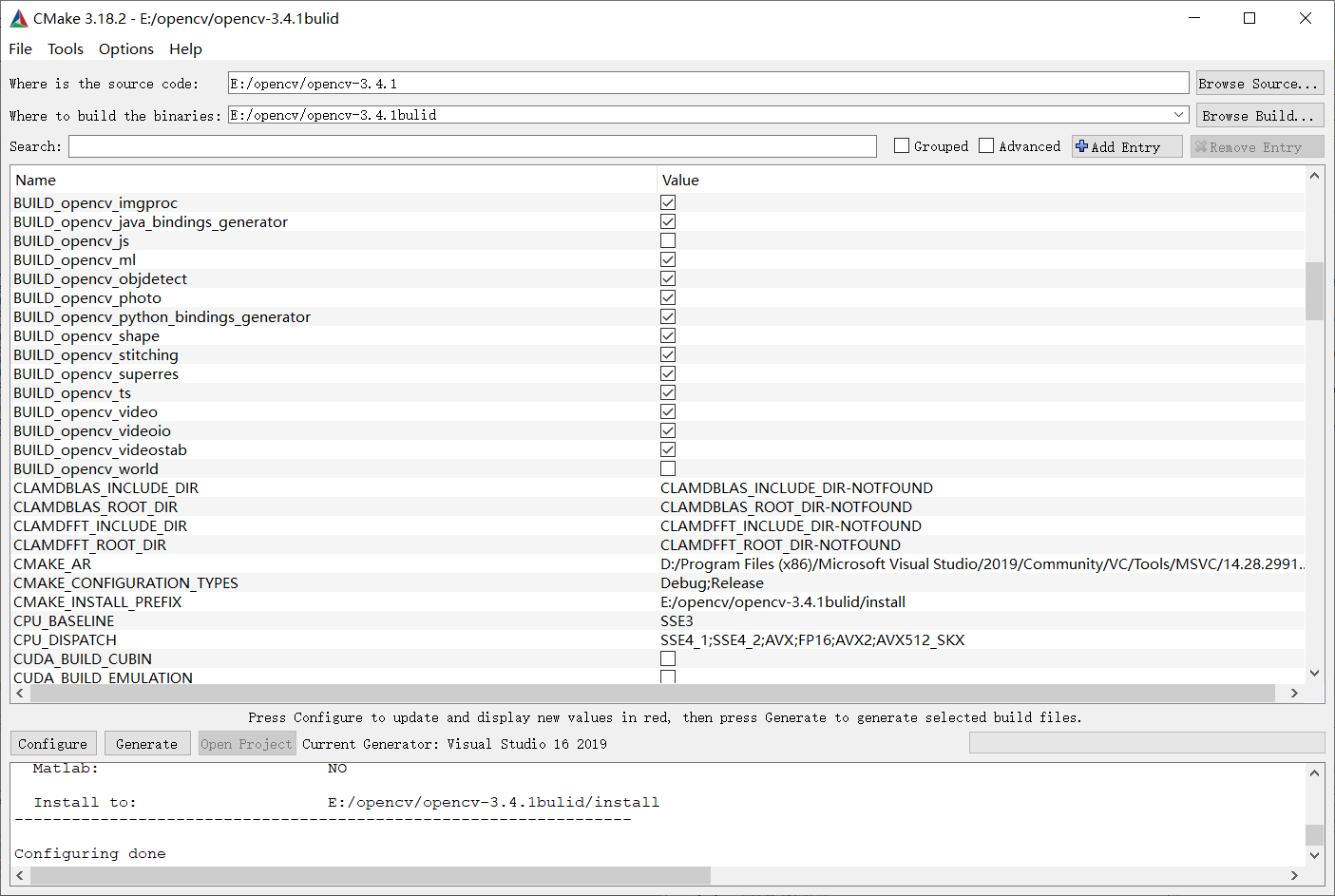
Task: Click the Browse Source button
Action: click(1259, 84)
